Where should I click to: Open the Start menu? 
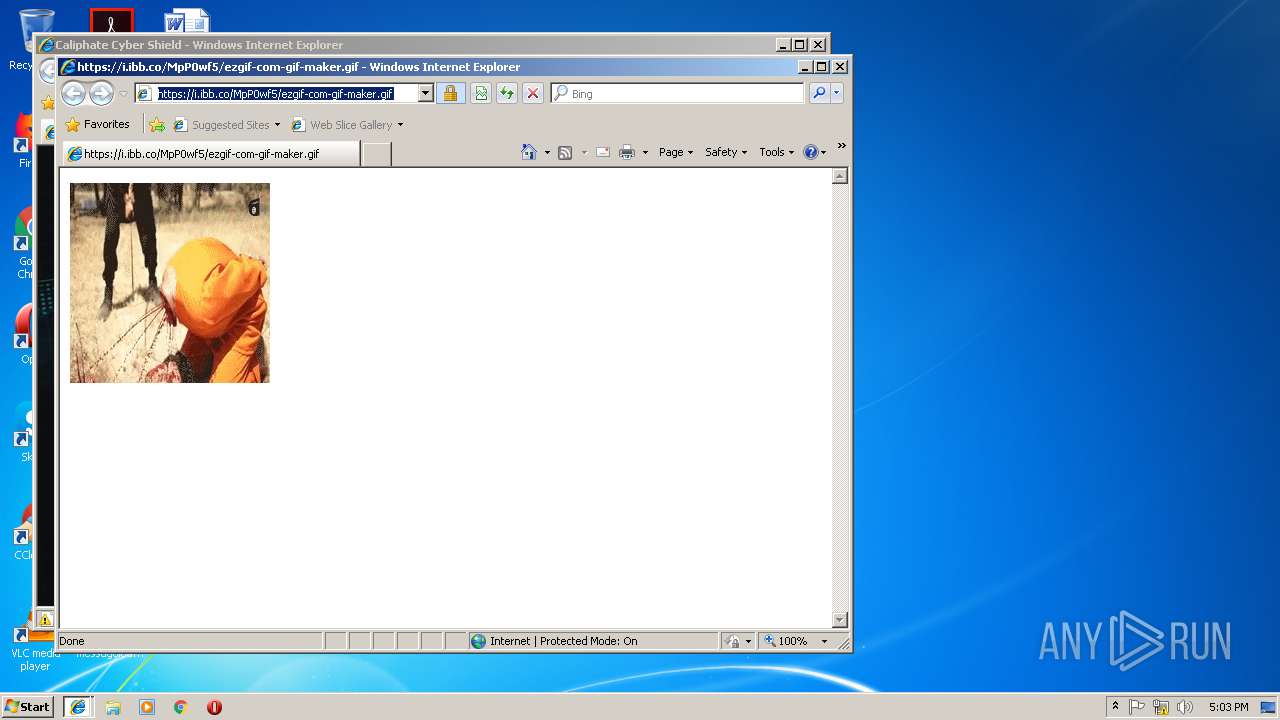tap(28, 707)
